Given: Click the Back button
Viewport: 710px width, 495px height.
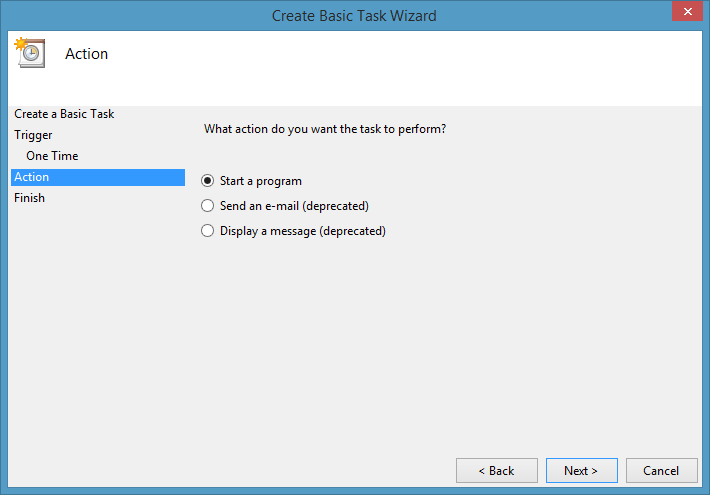Looking at the screenshot, I should [496, 471].
